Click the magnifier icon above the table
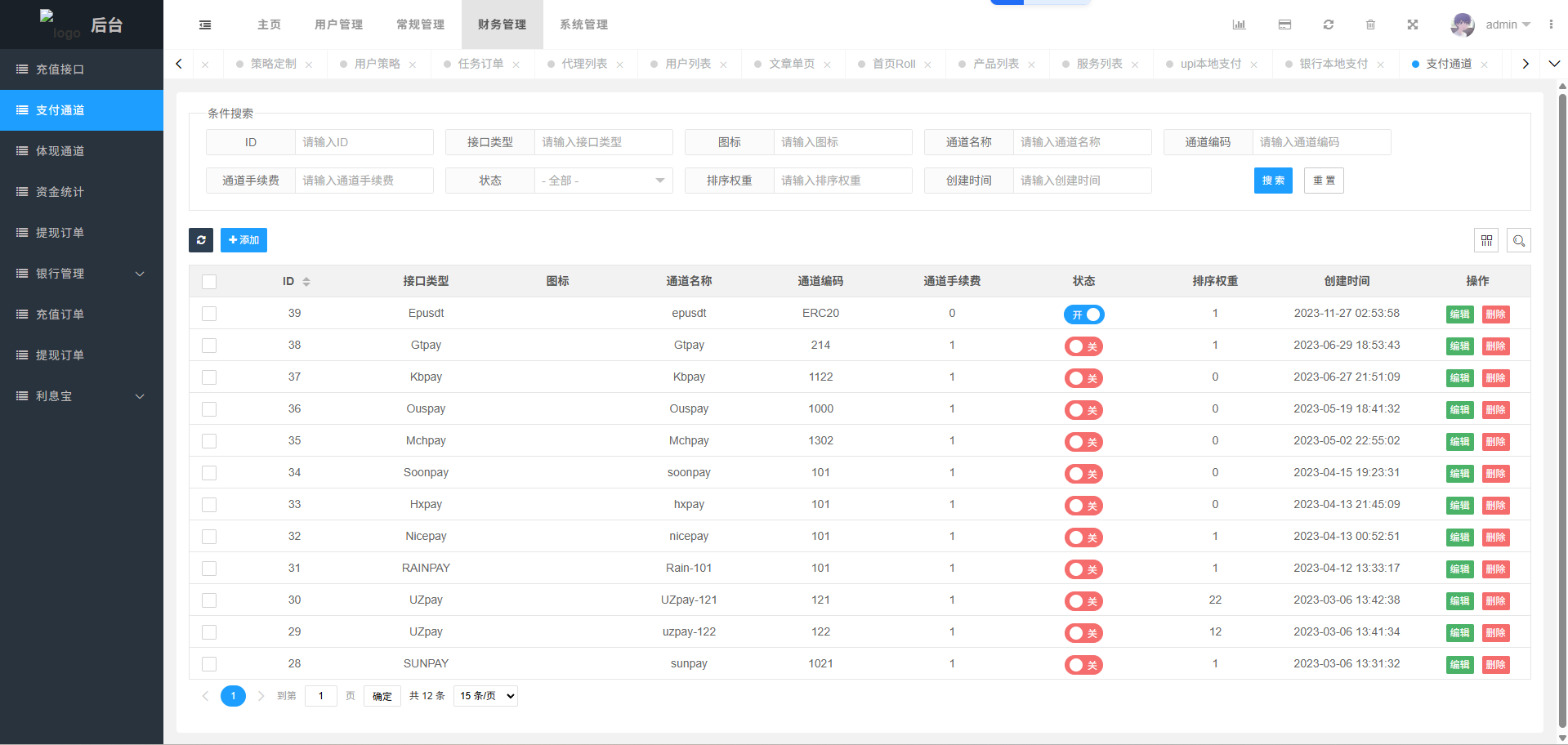Image resolution: width=1568 pixels, height=745 pixels. 1518,240
